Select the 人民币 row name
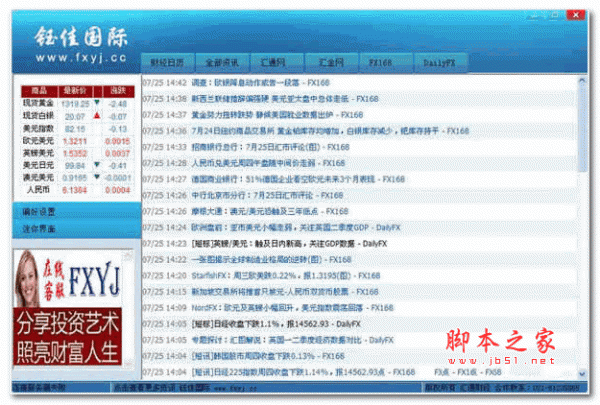600x405 pixels. click(38, 189)
